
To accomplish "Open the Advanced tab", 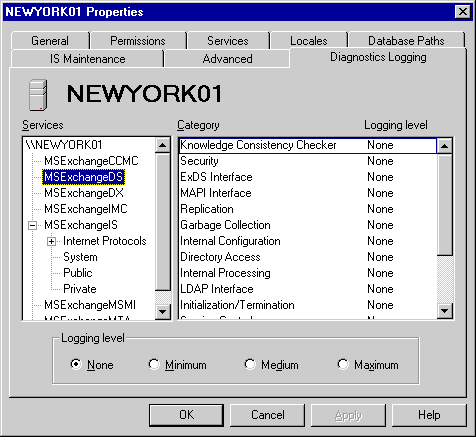I will [228, 59].
